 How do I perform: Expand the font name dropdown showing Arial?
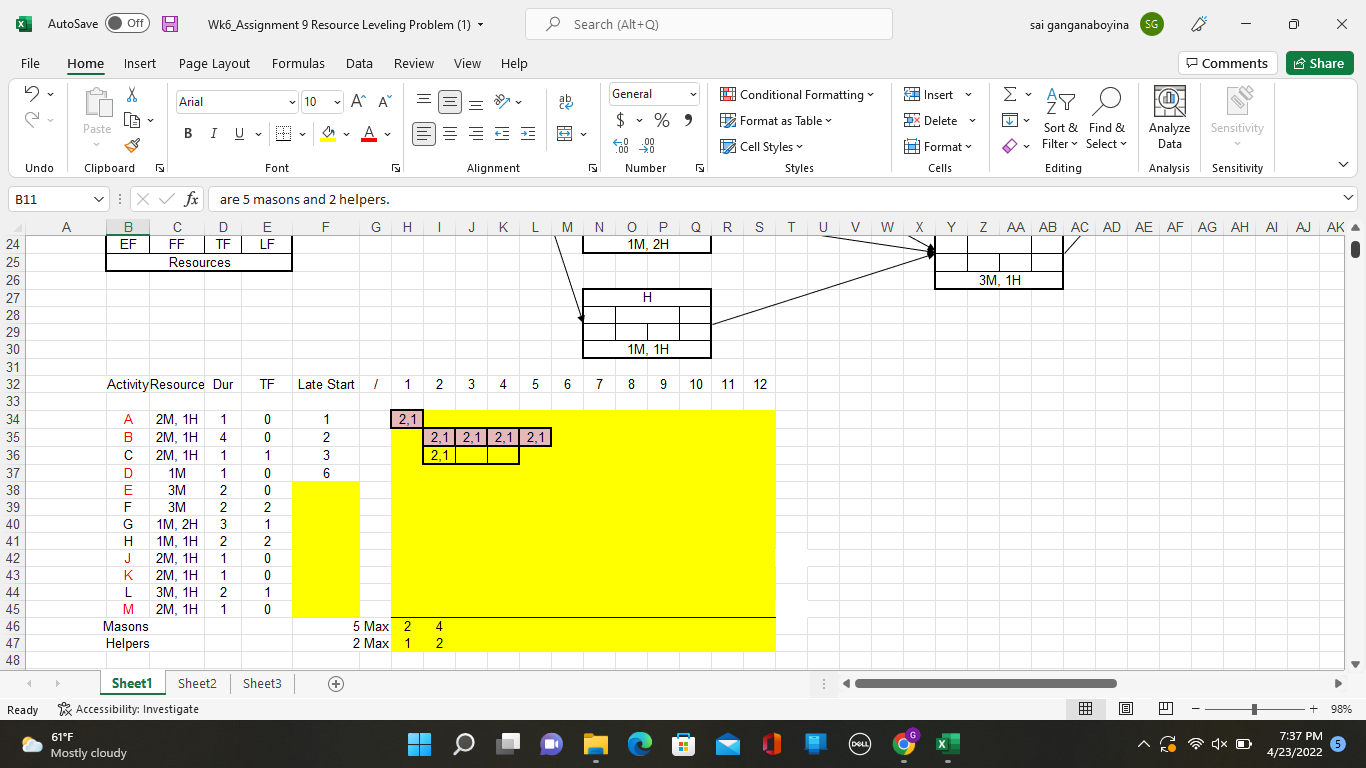click(292, 102)
